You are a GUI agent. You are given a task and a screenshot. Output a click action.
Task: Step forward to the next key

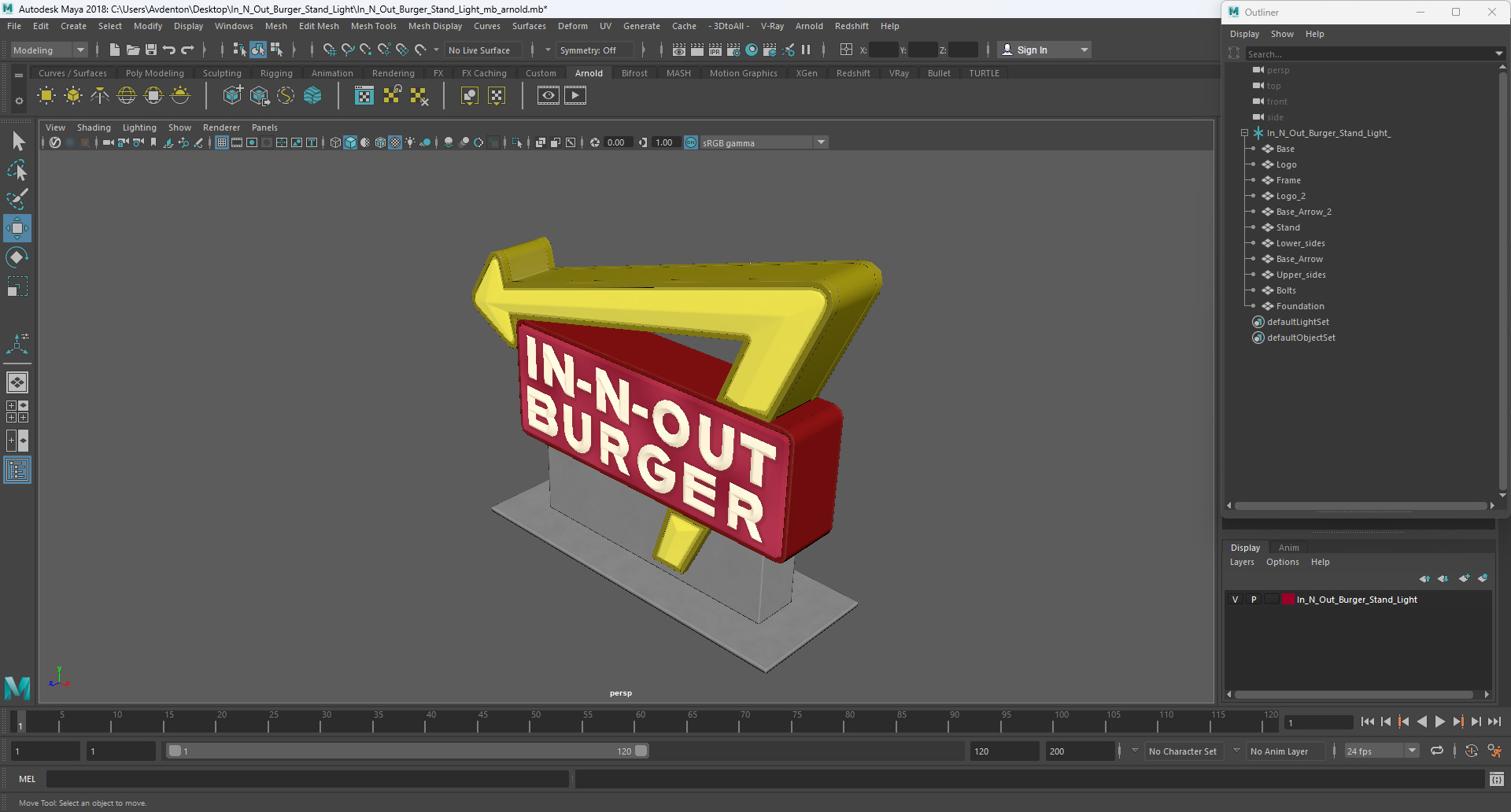[x=1457, y=722]
